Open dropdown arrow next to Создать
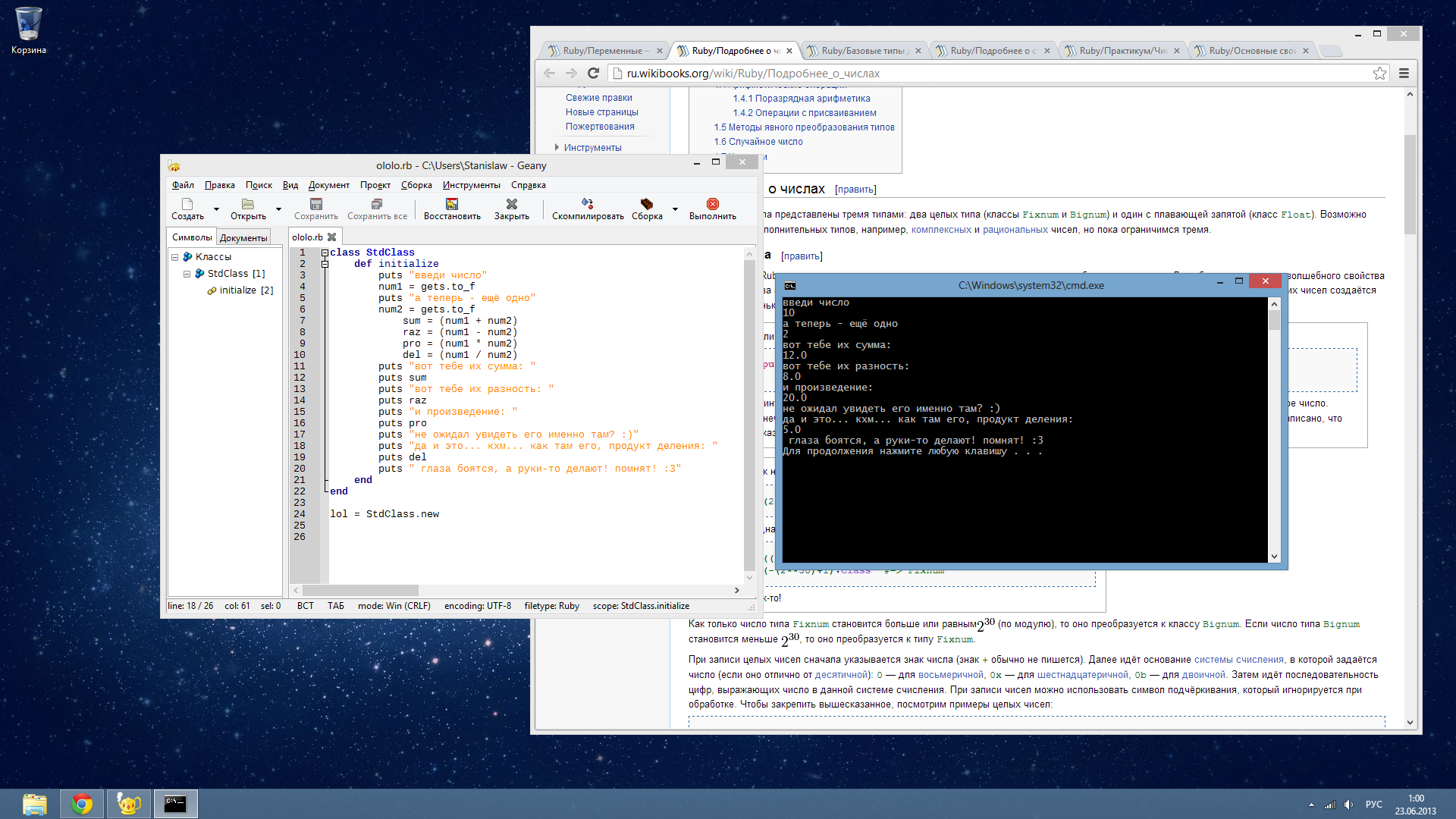Screen dimensions: 1456x819 216,209
